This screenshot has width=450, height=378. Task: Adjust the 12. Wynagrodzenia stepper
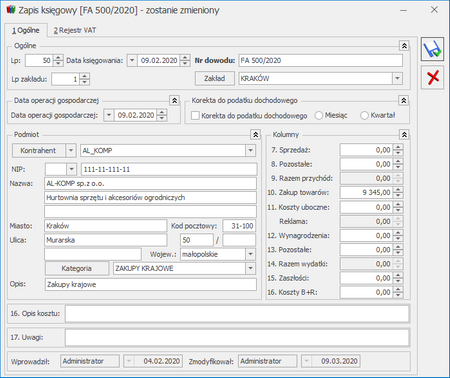pos(398,235)
